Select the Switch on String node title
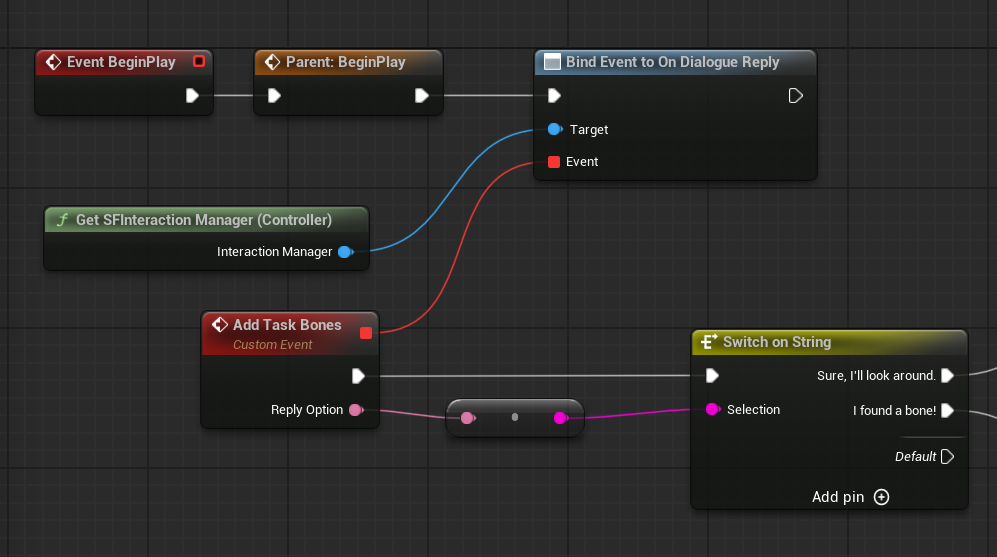997x557 pixels. tap(777, 341)
